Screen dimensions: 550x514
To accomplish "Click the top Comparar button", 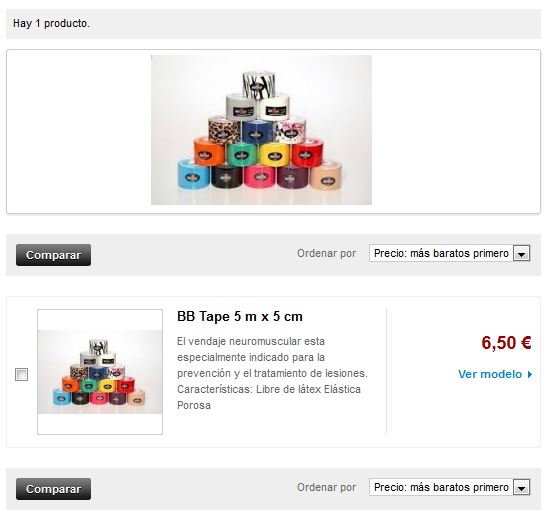I will [53, 255].
